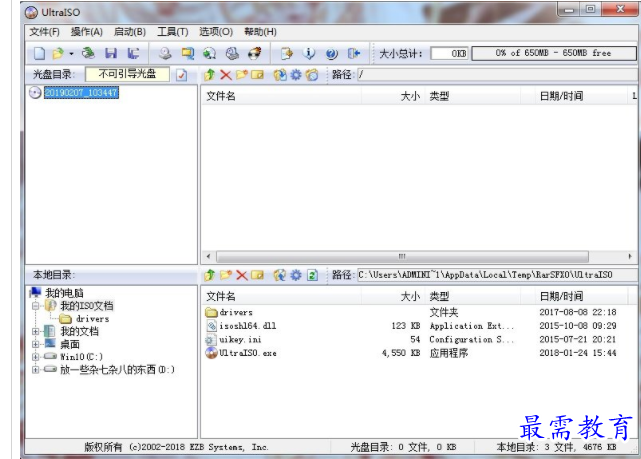Select Win10(C:) in the local tree
Viewport: 641px width, 459px height.
(81, 357)
